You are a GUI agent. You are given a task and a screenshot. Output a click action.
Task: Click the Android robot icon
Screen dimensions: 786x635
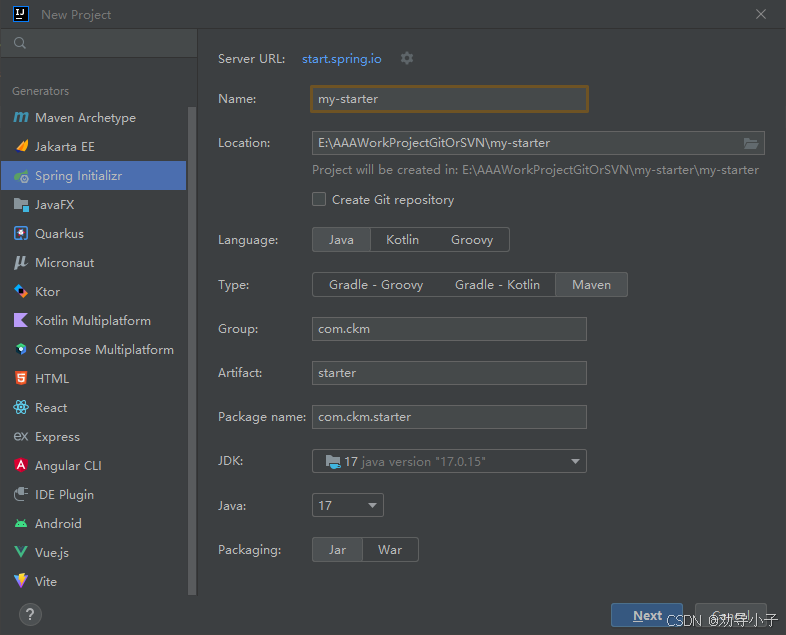(x=21, y=524)
